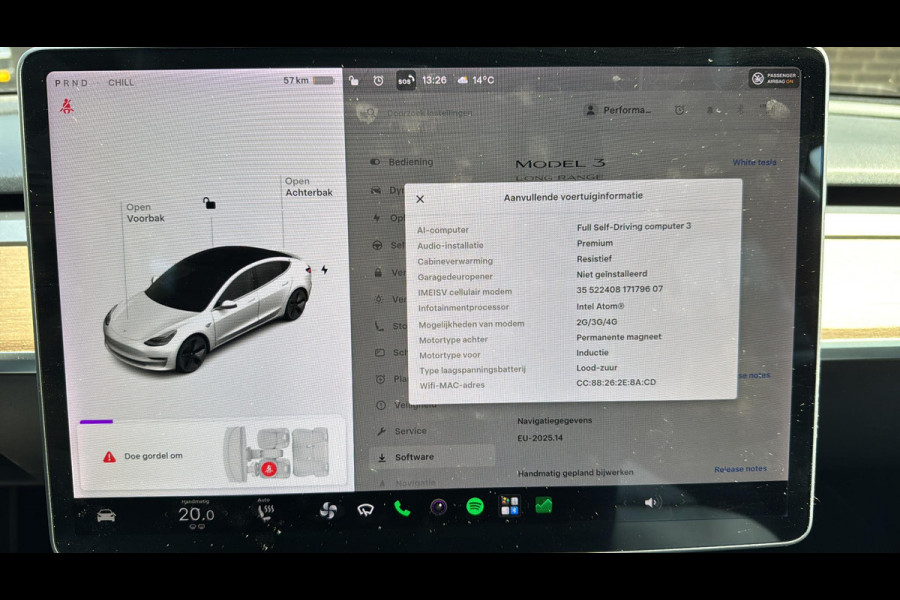Tap the volume speaker icon
This screenshot has width=900, height=600.
(x=650, y=502)
